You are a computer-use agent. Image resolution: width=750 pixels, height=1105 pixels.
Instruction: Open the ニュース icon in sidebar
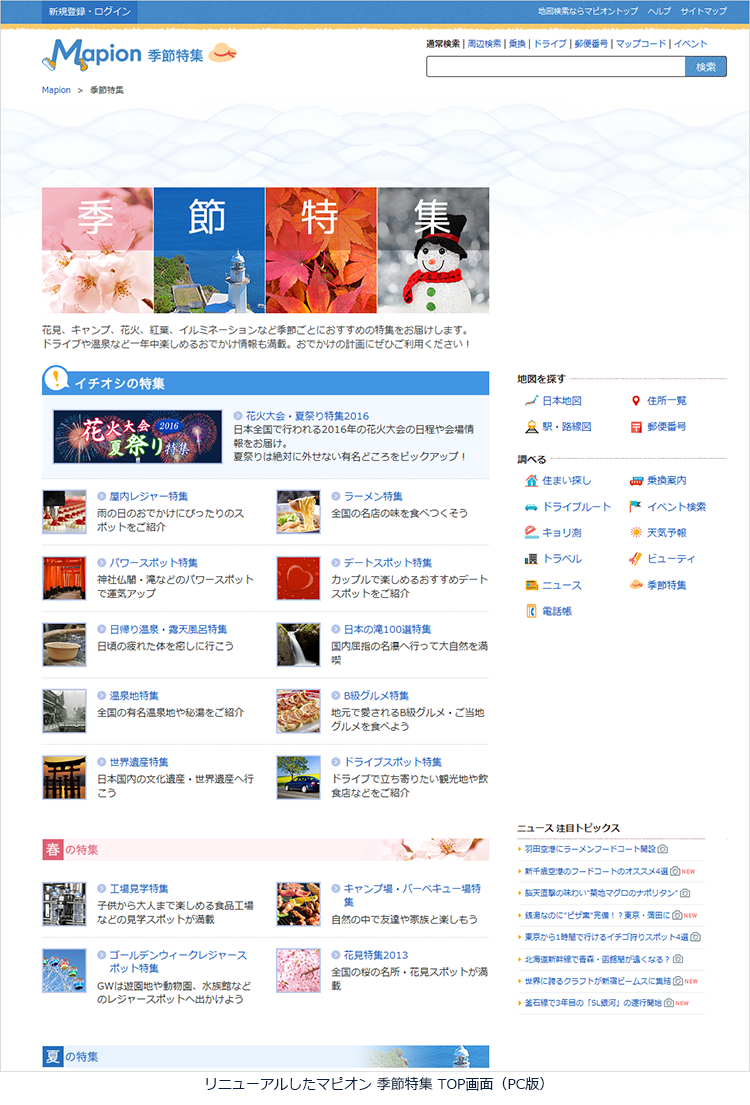531,585
